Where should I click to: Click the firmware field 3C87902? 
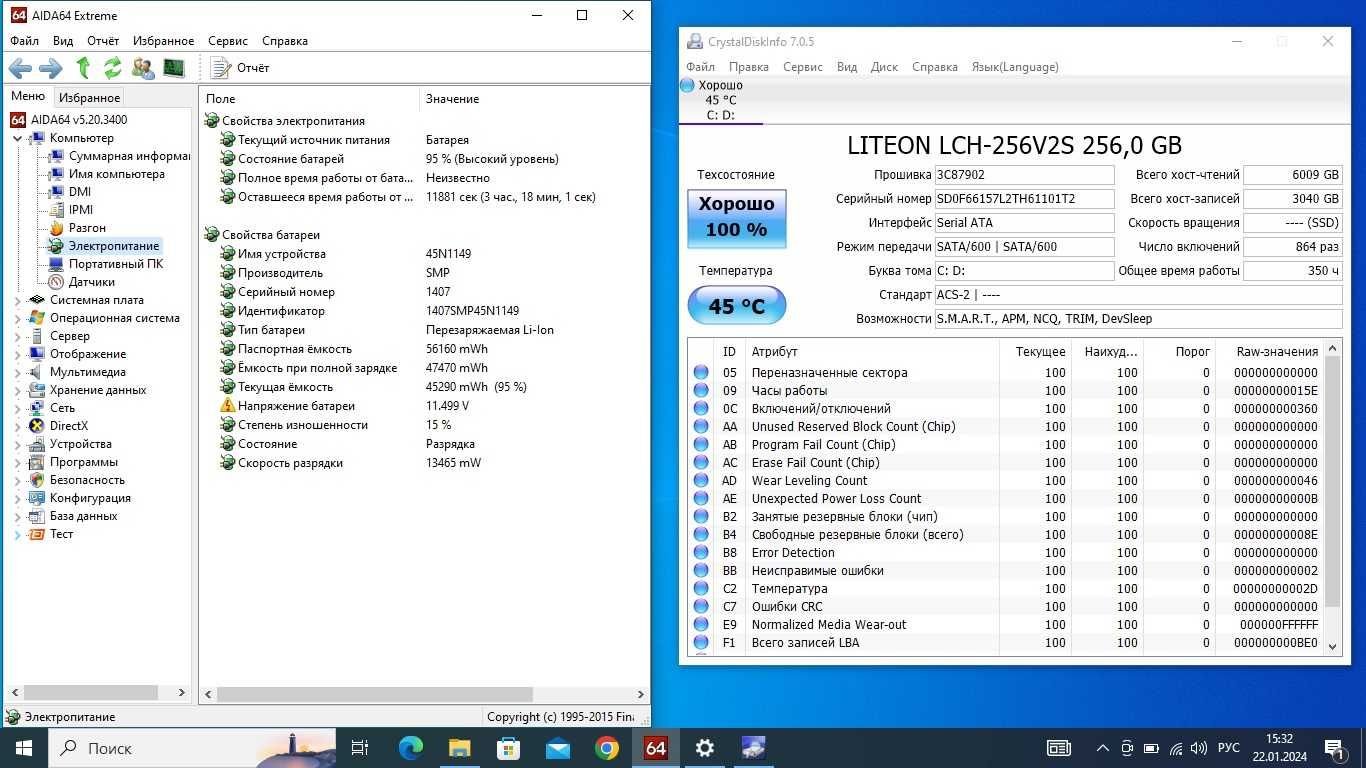point(1024,175)
